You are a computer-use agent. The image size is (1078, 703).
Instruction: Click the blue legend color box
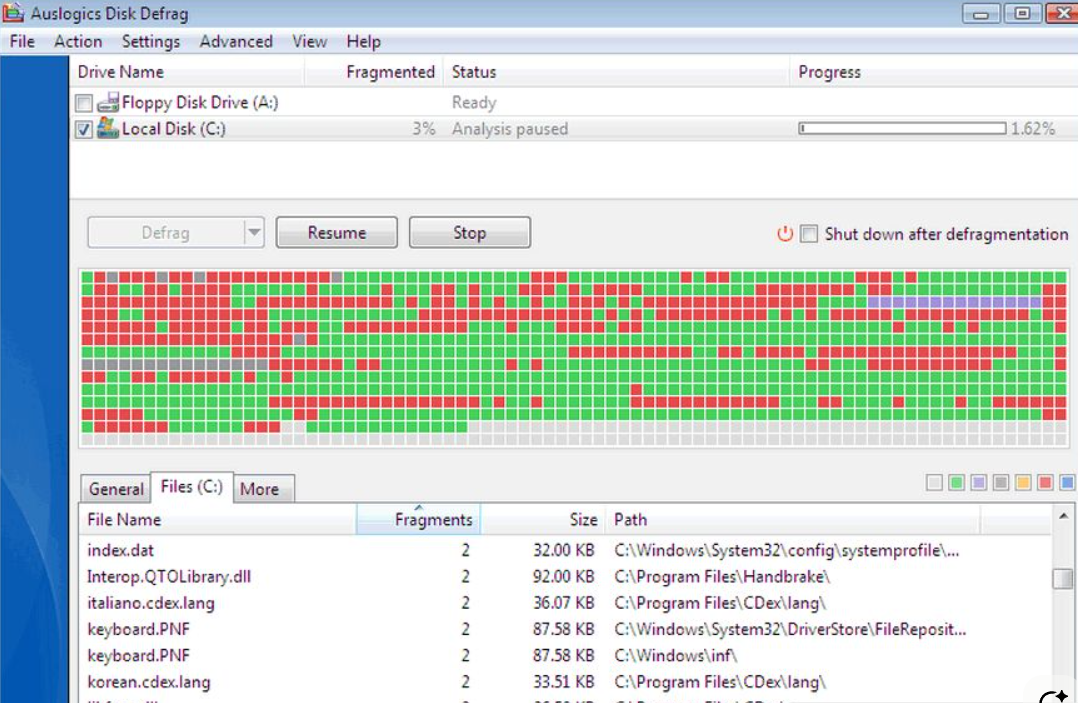click(x=1067, y=482)
